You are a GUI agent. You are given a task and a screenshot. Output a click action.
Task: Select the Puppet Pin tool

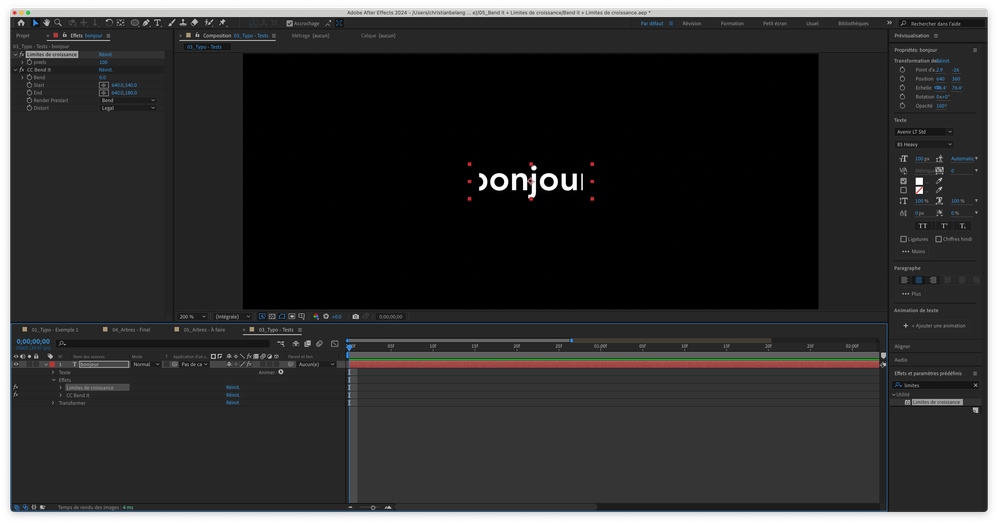coord(223,23)
